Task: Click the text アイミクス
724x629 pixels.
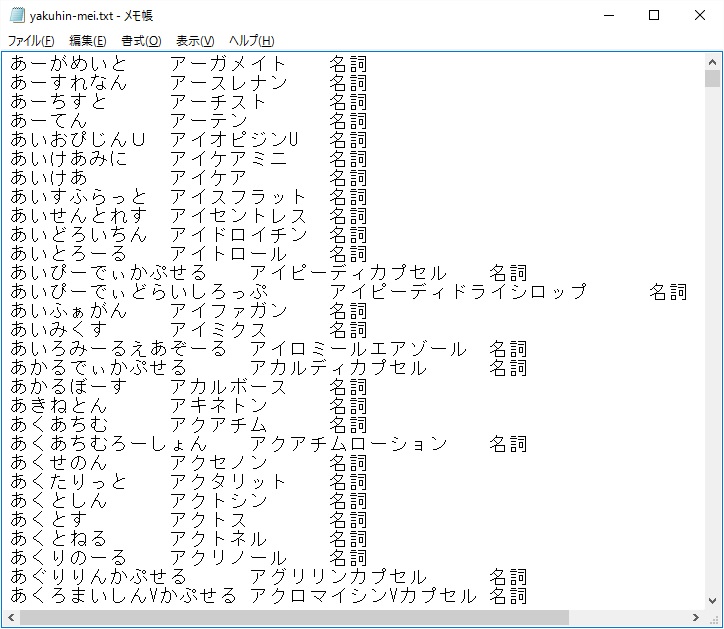Action: [x=218, y=330]
